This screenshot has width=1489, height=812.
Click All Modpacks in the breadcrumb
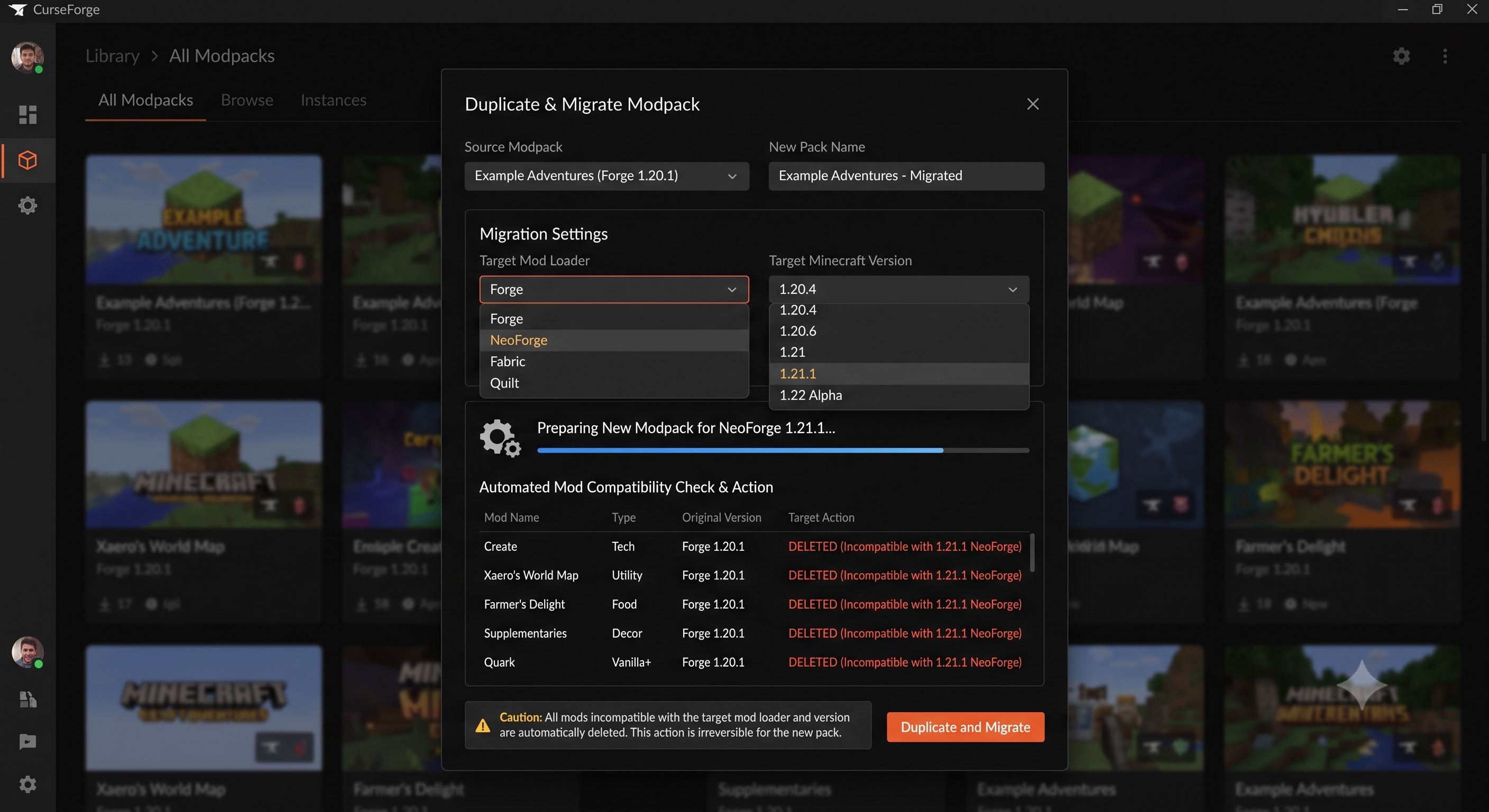[222, 56]
